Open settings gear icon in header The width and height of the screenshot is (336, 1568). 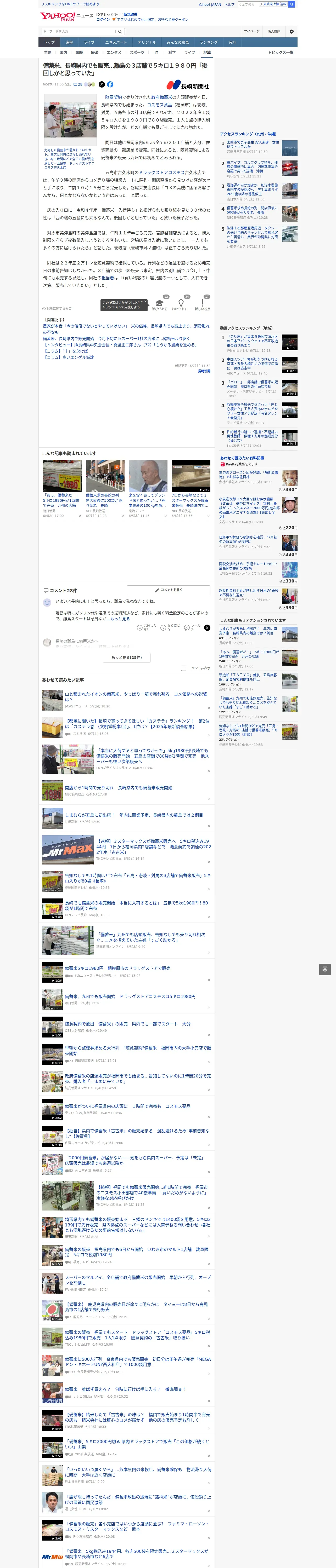click(x=292, y=31)
